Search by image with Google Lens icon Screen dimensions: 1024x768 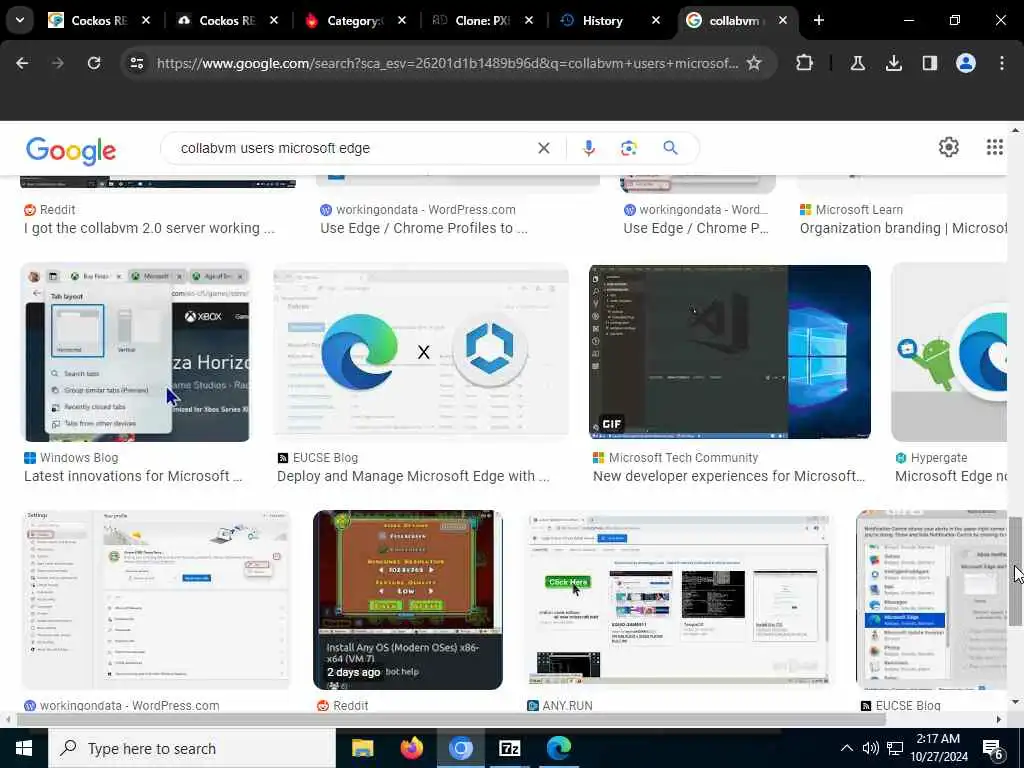[x=628, y=148]
